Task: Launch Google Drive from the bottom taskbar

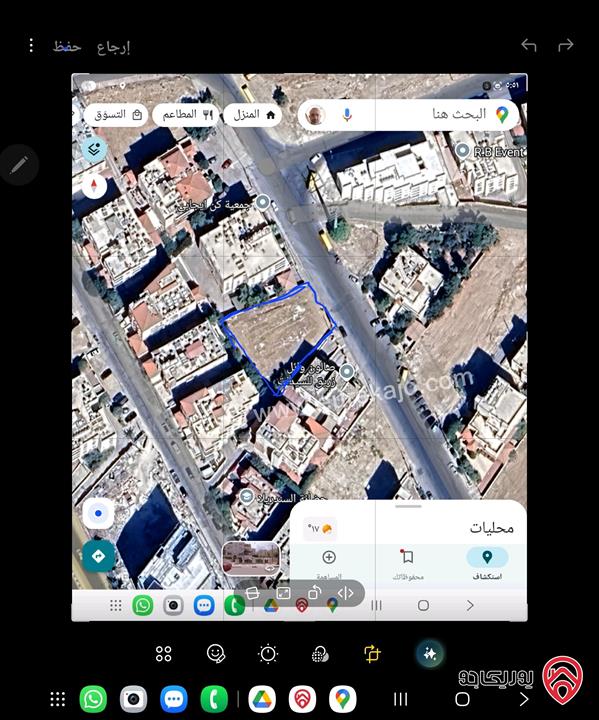Action: [262, 699]
